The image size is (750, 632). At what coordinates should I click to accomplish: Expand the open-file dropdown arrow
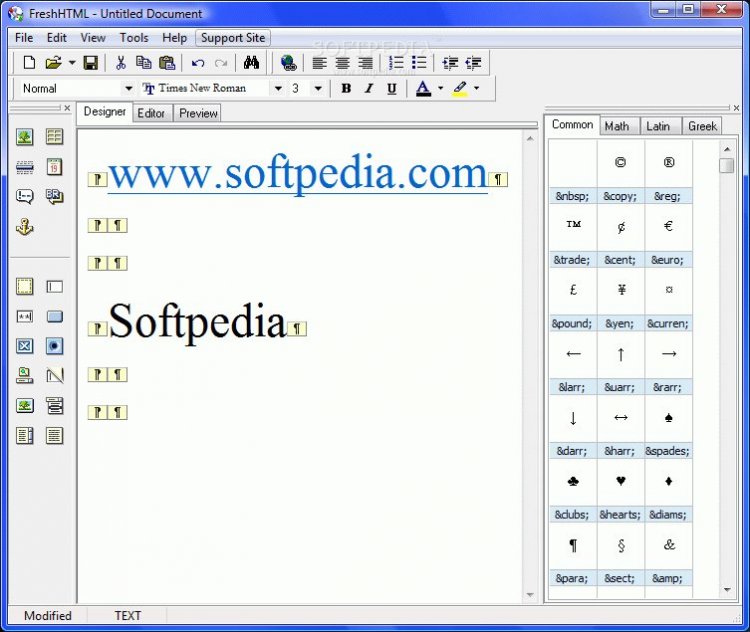[x=72, y=63]
